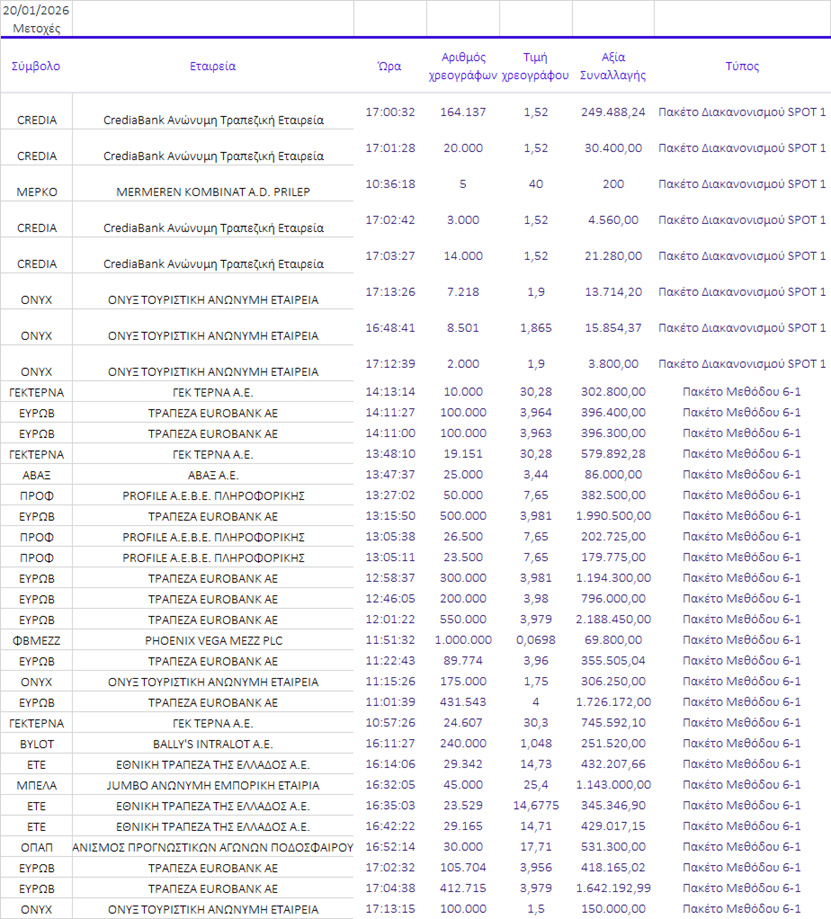
Task: Click the value 179.775,00
Action: click(x=613, y=557)
